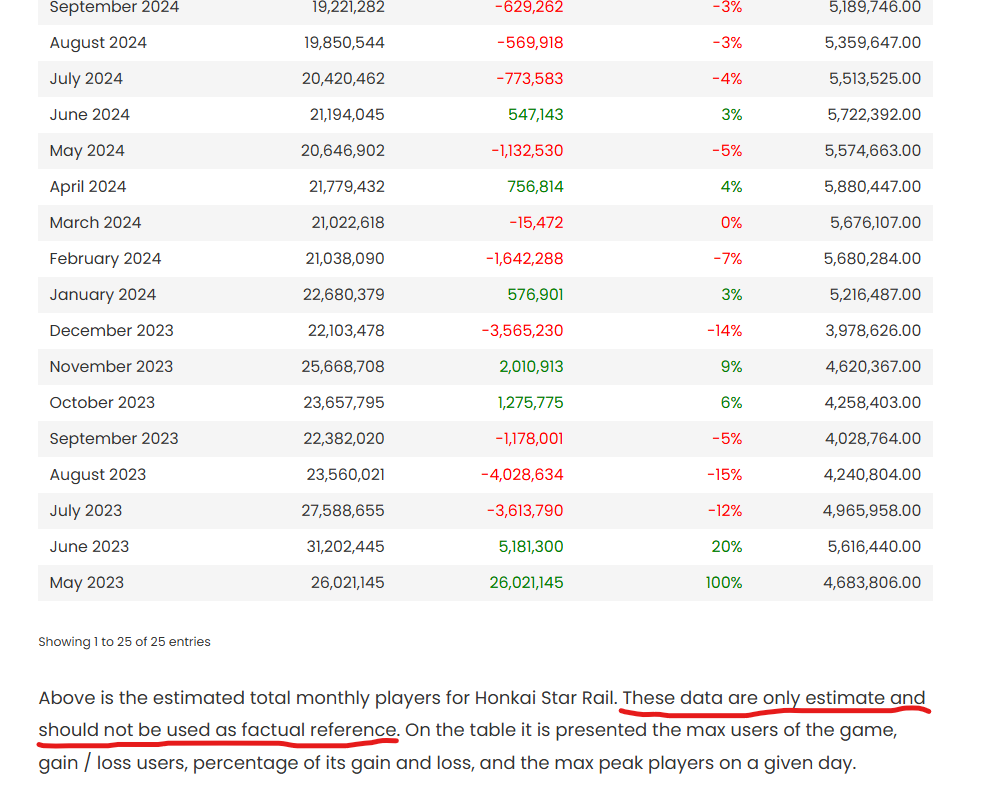Click the 'June 2023' month cell

click(x=89, y=547)
